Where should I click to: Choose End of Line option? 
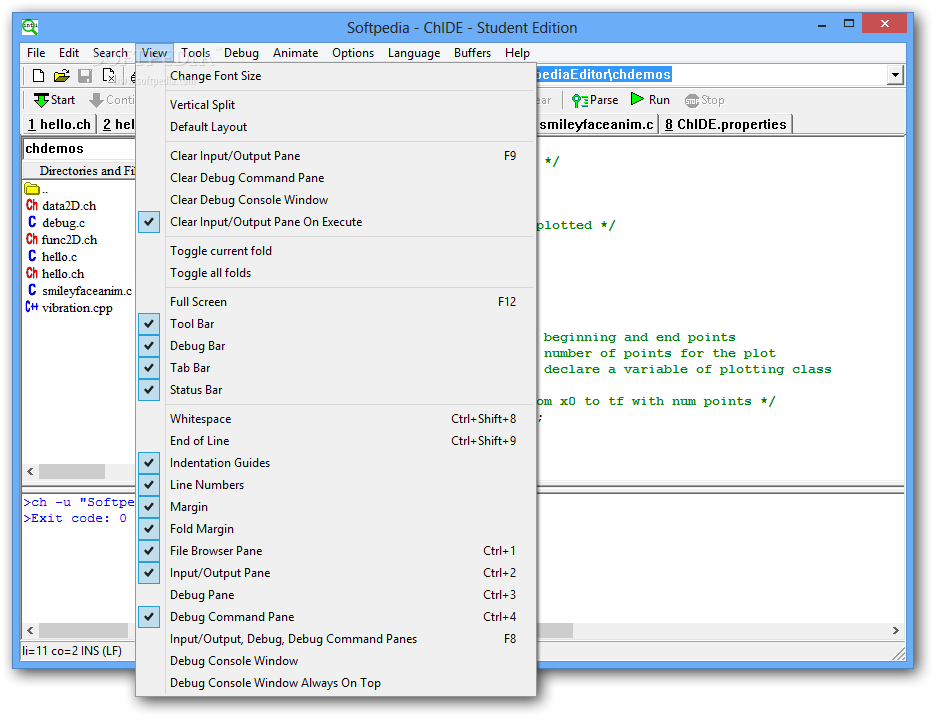pos(336,441)
